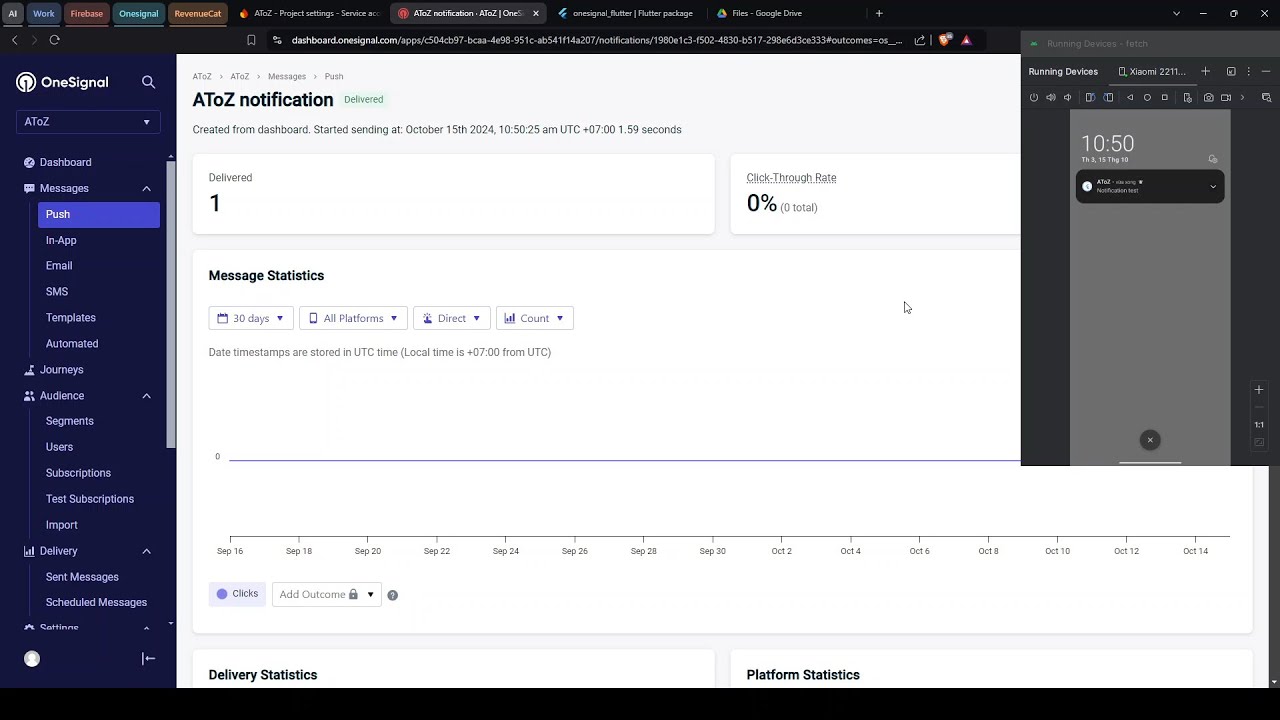Reload the page in the browser
Screen dimensions: 1280x720
[54, 40]
